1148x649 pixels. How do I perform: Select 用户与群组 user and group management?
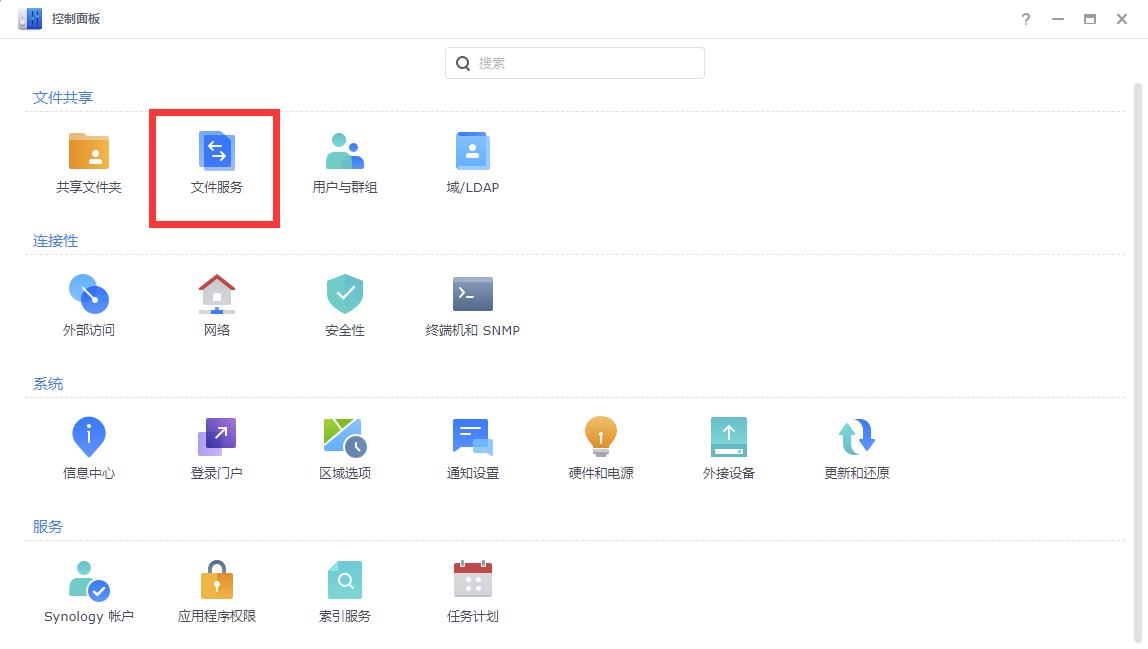pyautogui.click(x=344, y=165)
